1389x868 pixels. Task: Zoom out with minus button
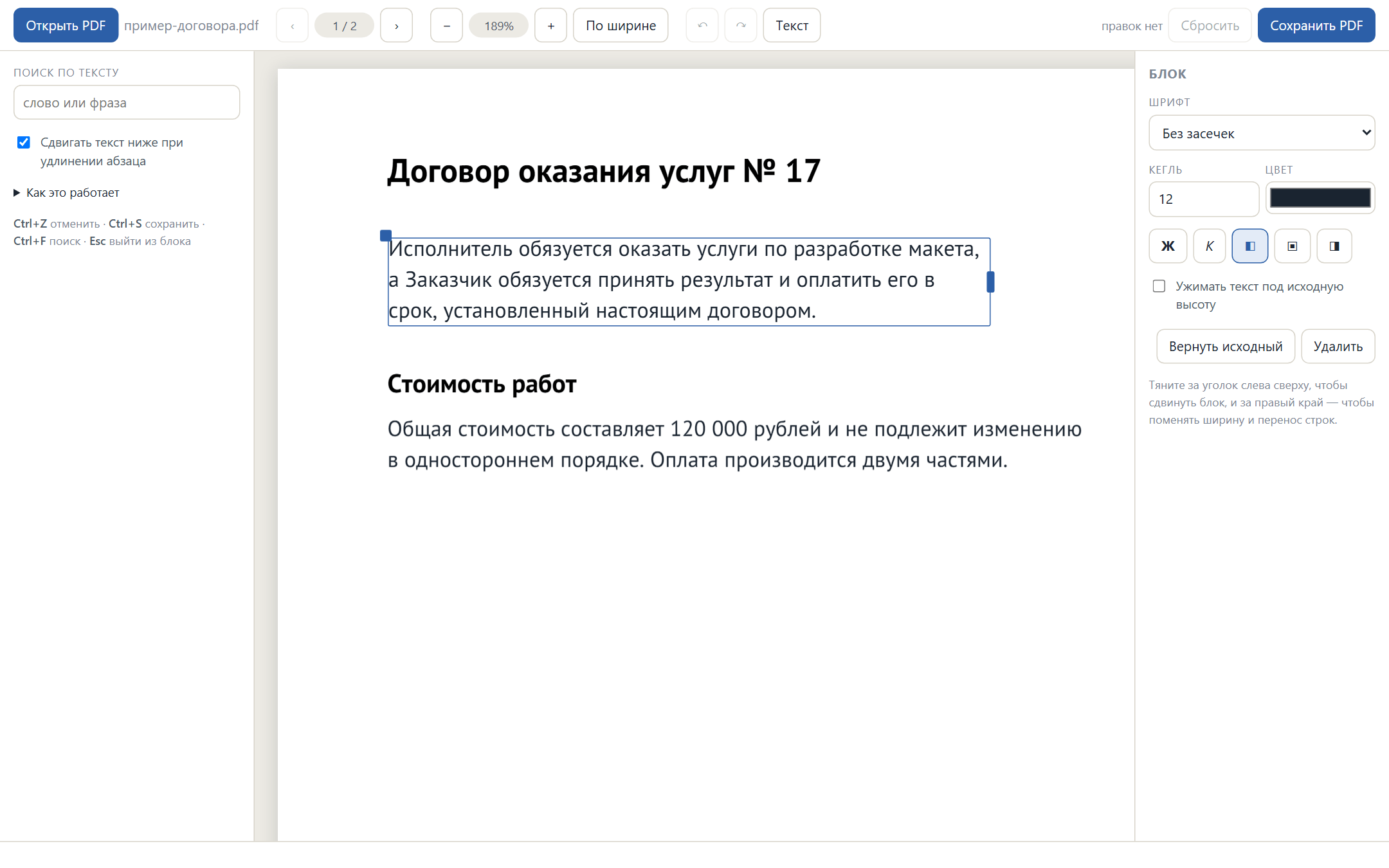446,26
